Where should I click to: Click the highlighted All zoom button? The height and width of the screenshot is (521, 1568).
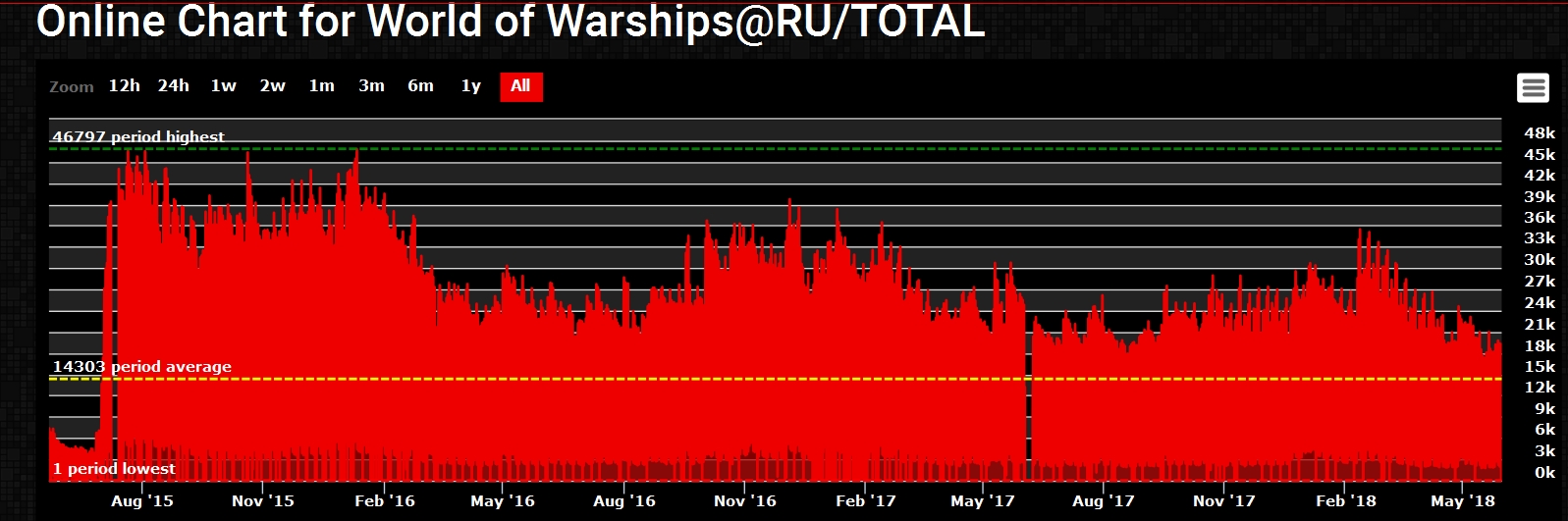point(521,86)
